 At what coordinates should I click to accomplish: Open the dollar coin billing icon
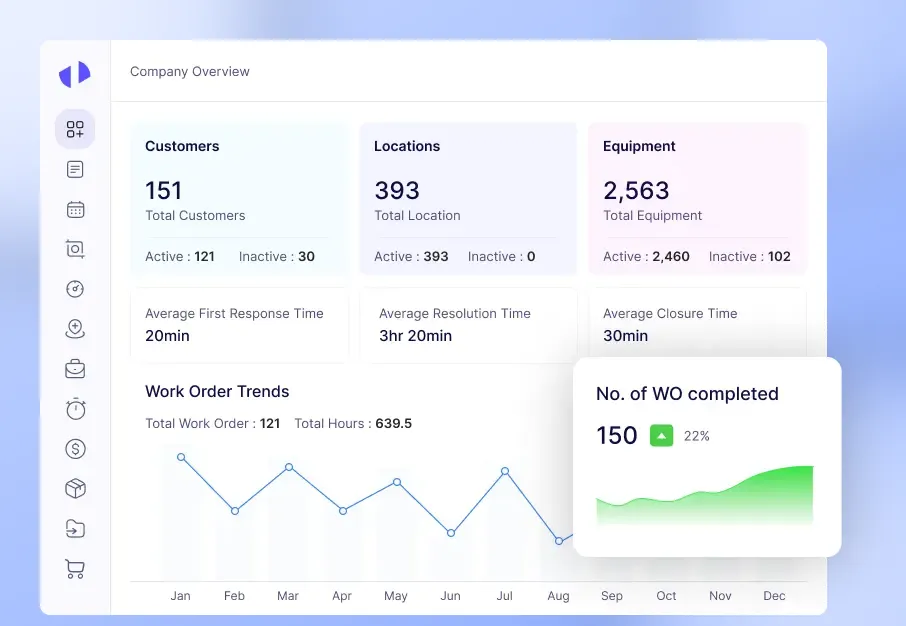tap(76, 449)
